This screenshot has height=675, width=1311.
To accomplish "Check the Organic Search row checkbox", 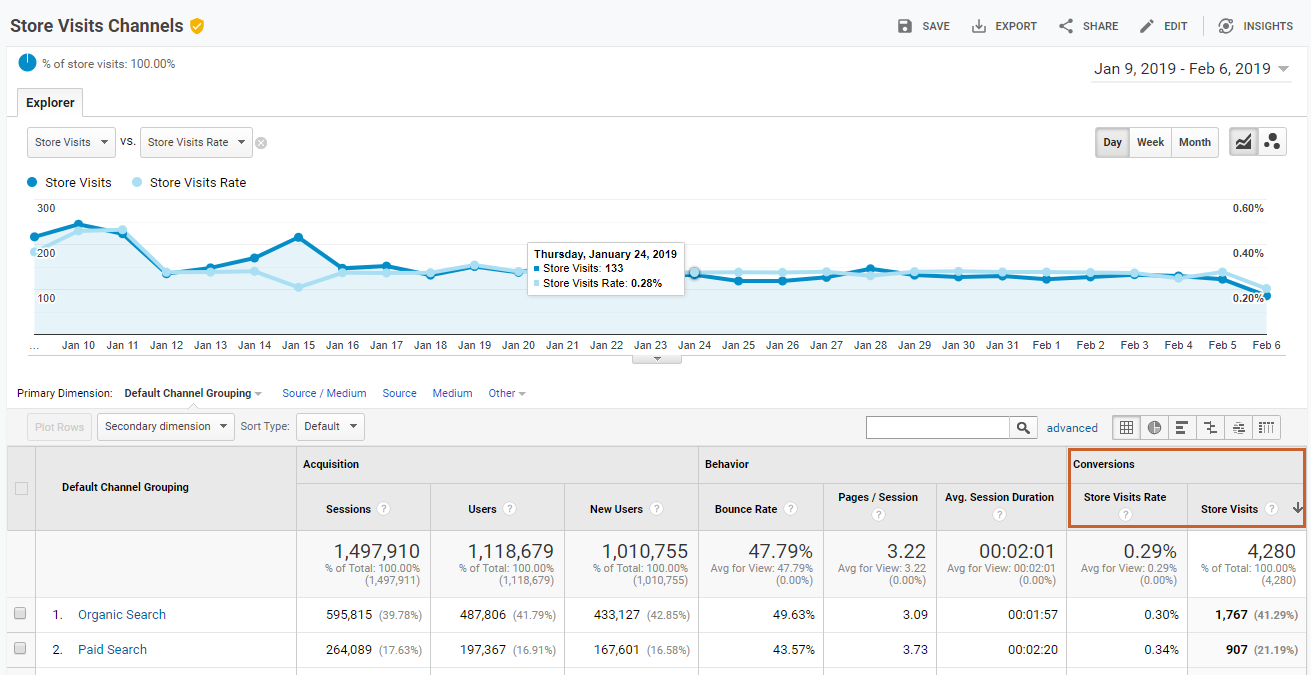I will (x=20, y=614).
